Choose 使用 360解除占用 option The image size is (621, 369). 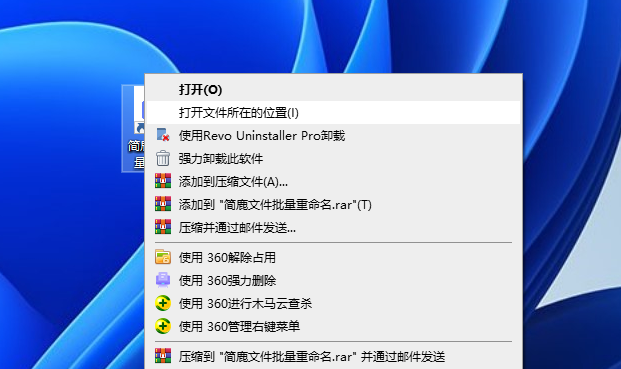[x=333, y=257]
